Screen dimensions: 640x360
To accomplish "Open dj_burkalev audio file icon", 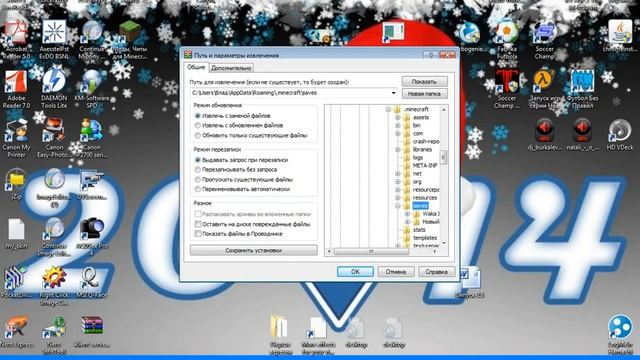I will point(544,135).
